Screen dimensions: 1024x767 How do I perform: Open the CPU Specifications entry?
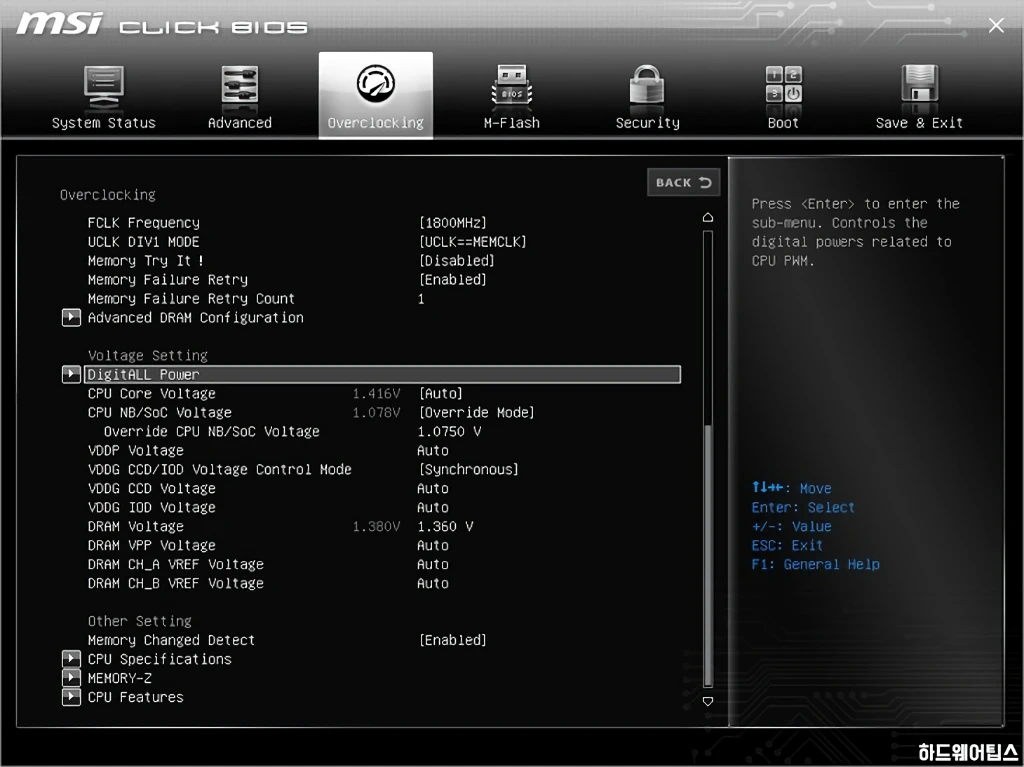[x=160, y=659]
